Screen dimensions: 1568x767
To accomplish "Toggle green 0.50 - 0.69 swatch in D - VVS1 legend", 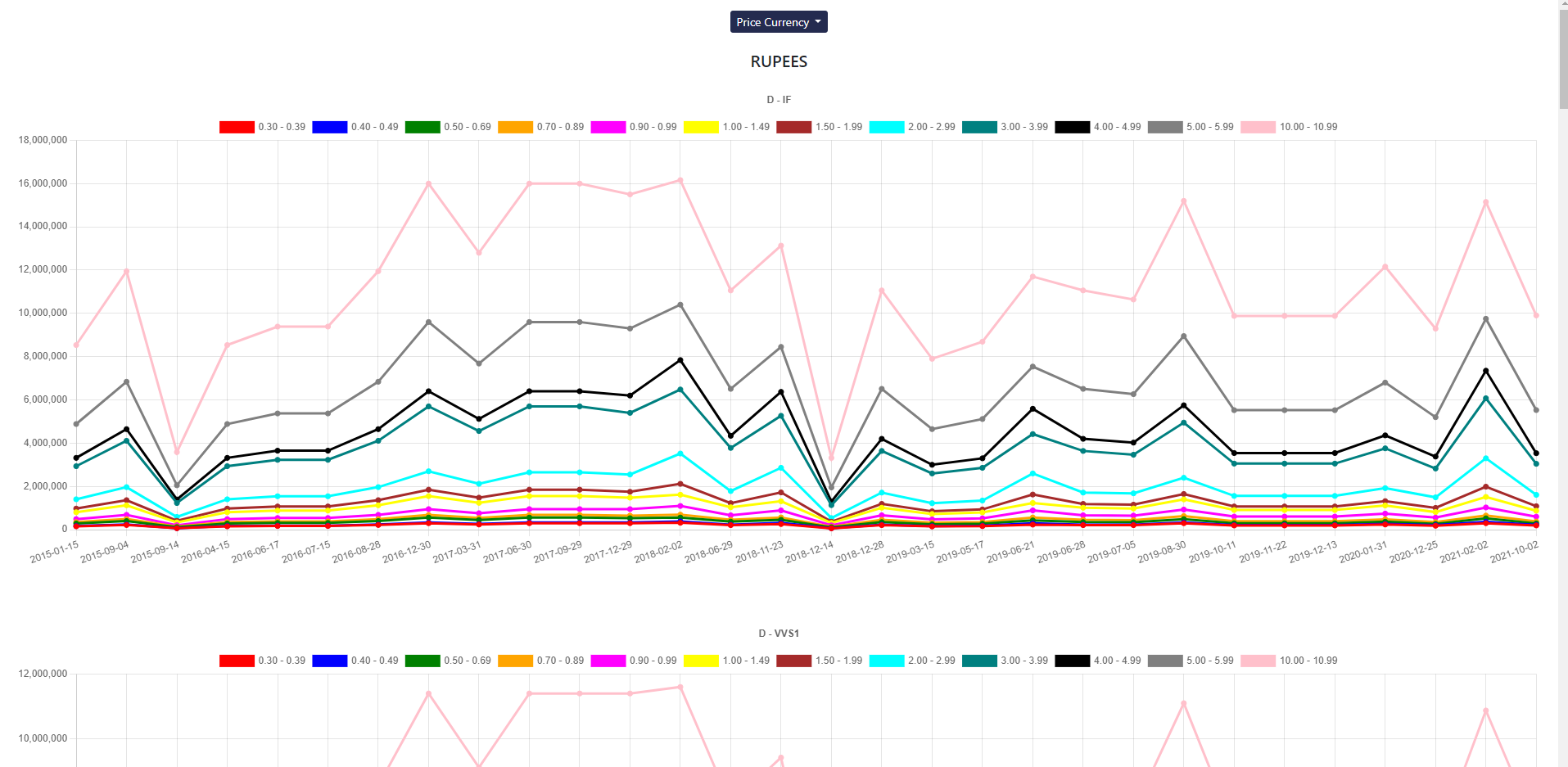I will pos(423,661).
